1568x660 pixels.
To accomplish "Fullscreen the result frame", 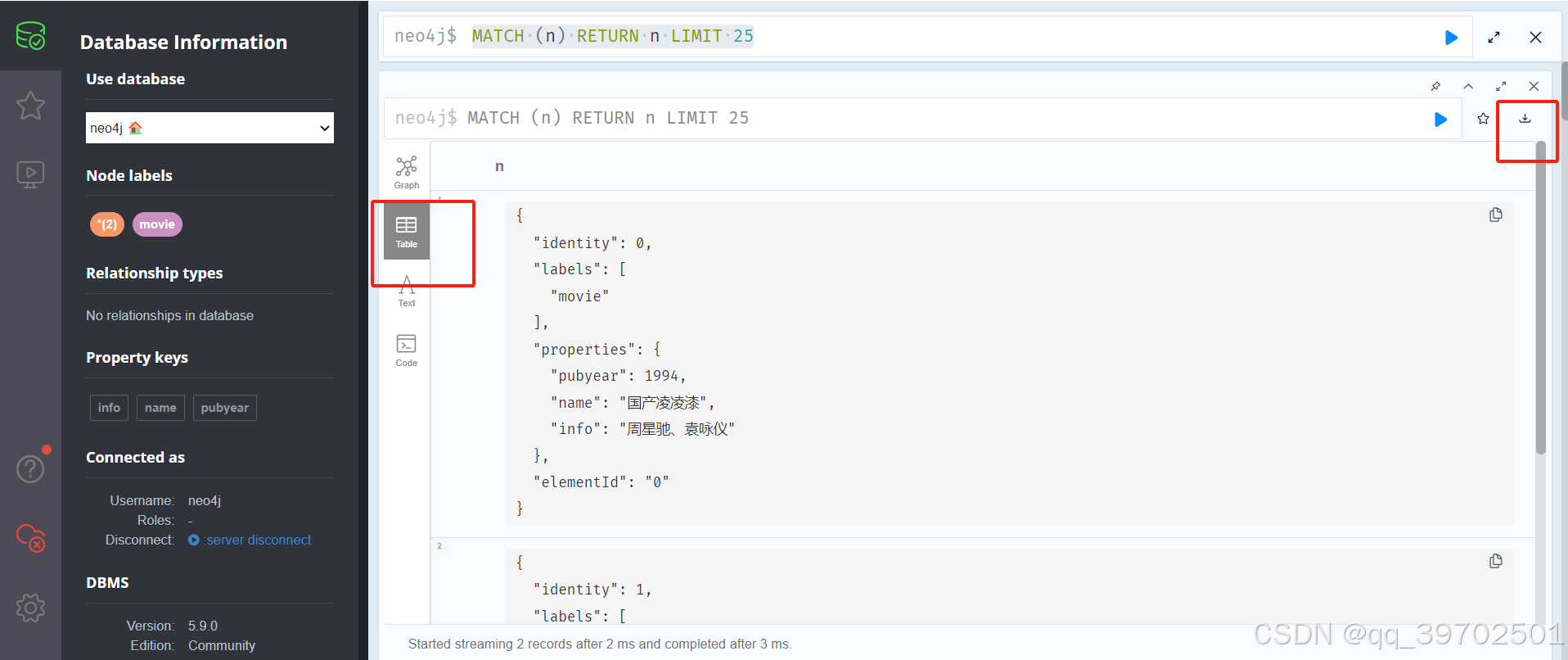I will point(1501,86).
